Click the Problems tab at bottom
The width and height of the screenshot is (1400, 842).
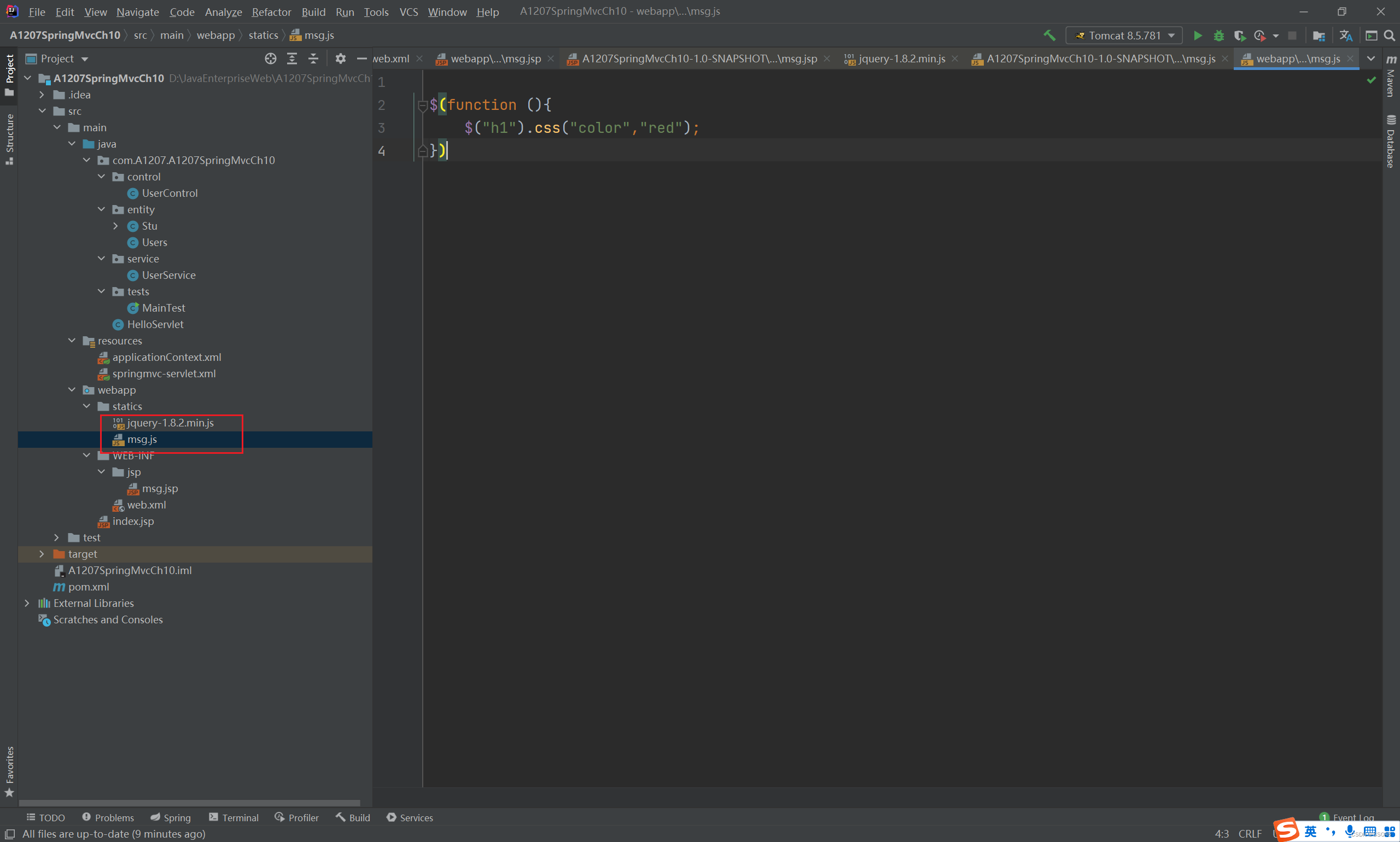pyautogui.click(x=108, y=818)
